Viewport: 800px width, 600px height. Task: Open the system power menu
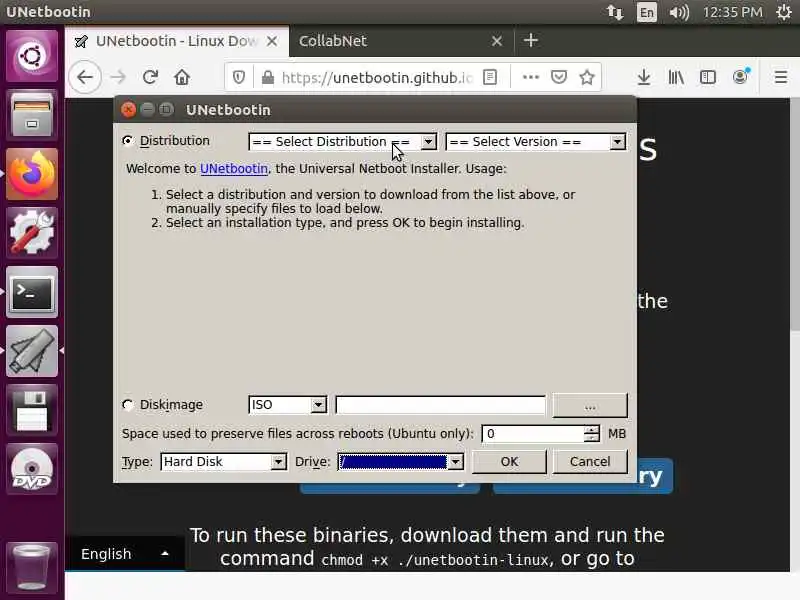[783, 12]
